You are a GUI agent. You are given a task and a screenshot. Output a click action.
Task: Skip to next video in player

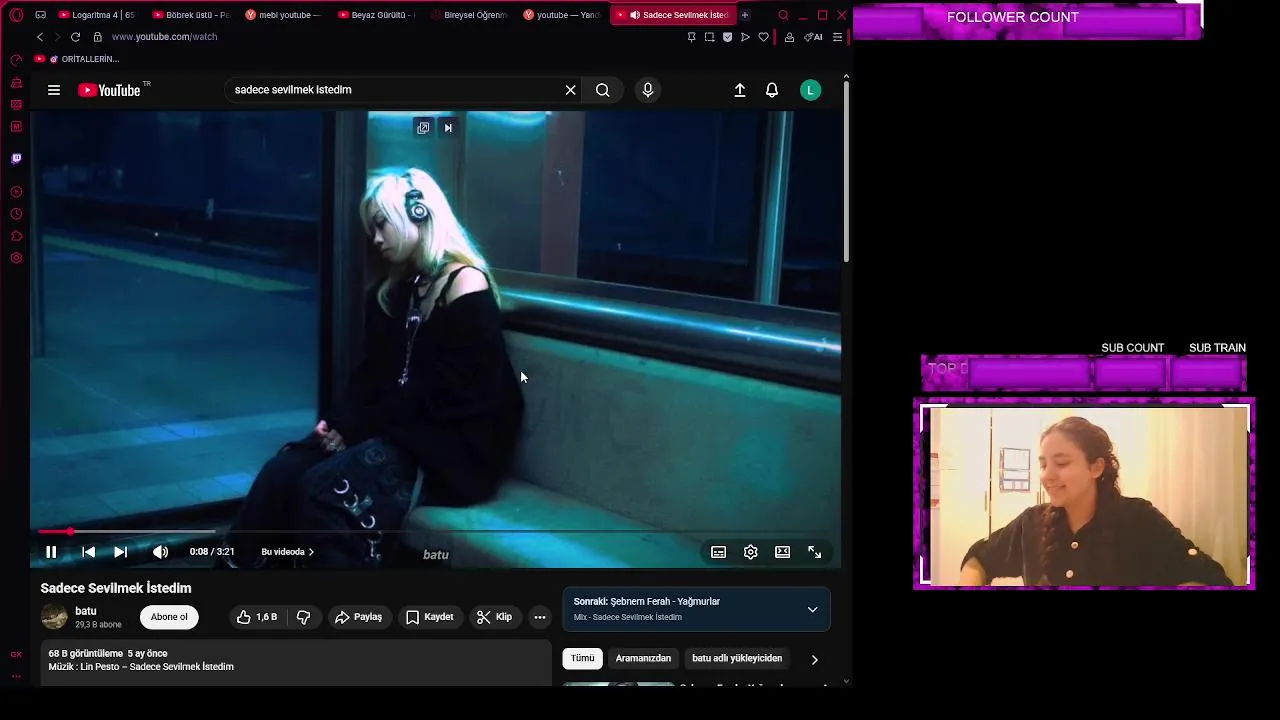(120, 552)
